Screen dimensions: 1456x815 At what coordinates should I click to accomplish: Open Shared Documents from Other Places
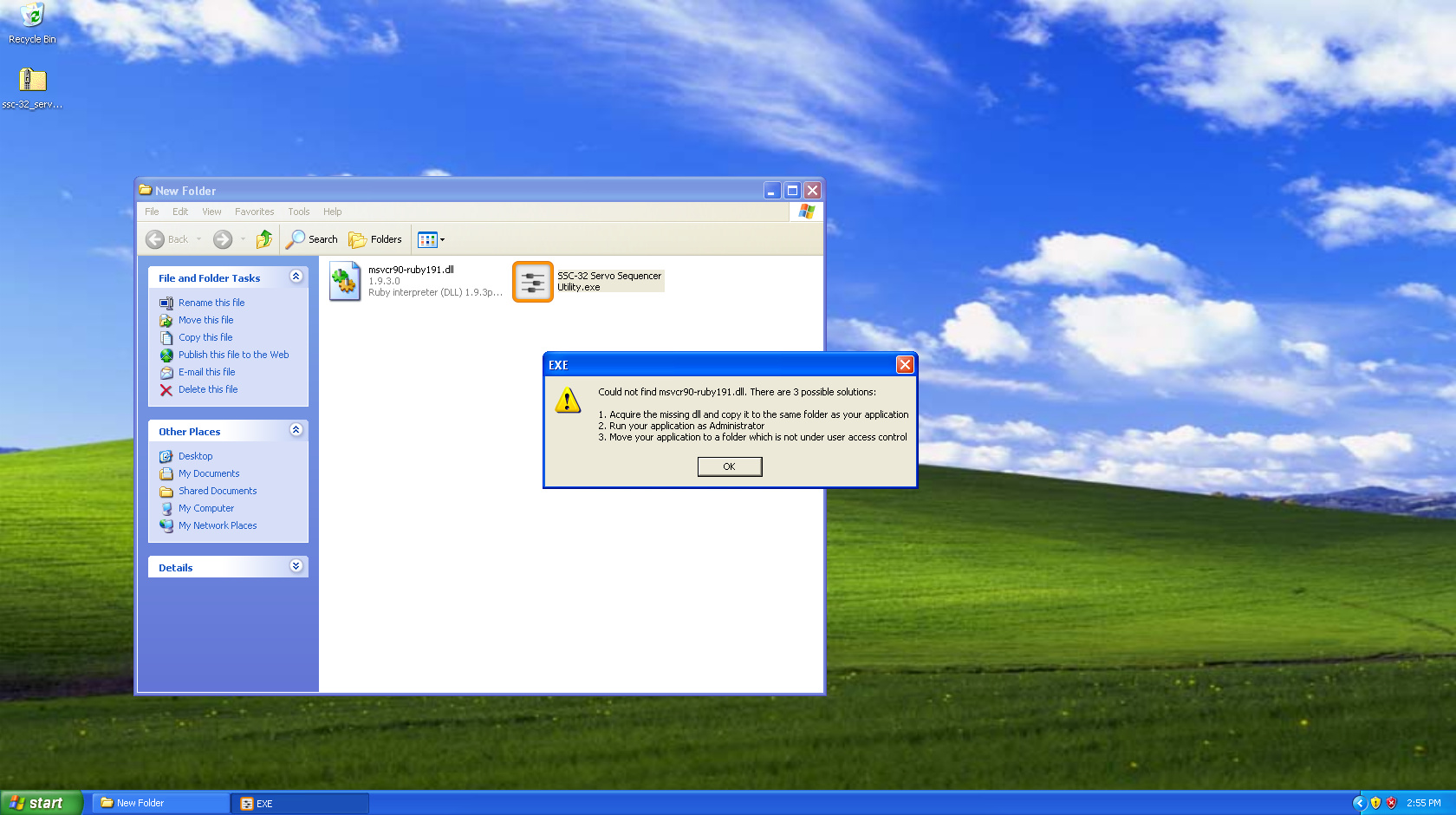218,491
